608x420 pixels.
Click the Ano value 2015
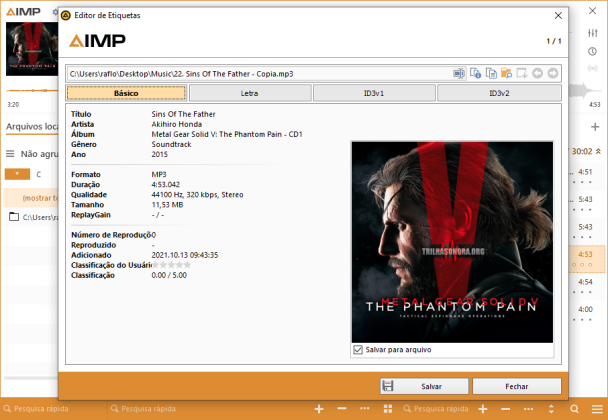tap(159, 154)
